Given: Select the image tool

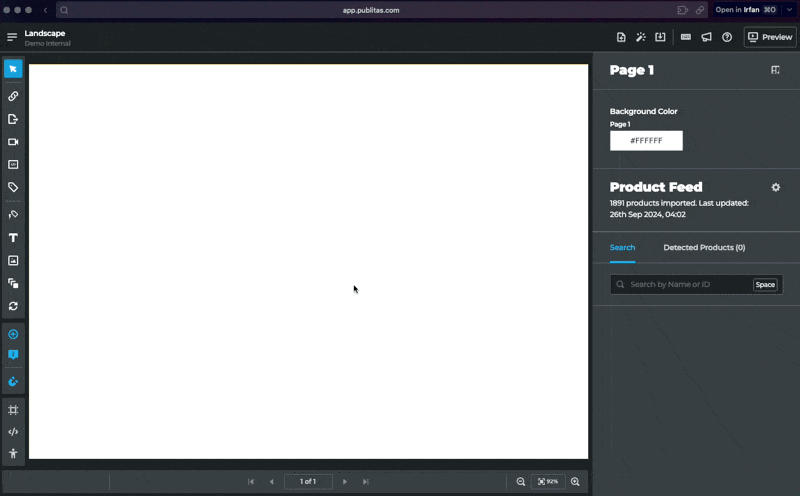Looking at the screenshot, I should [13, 260].
